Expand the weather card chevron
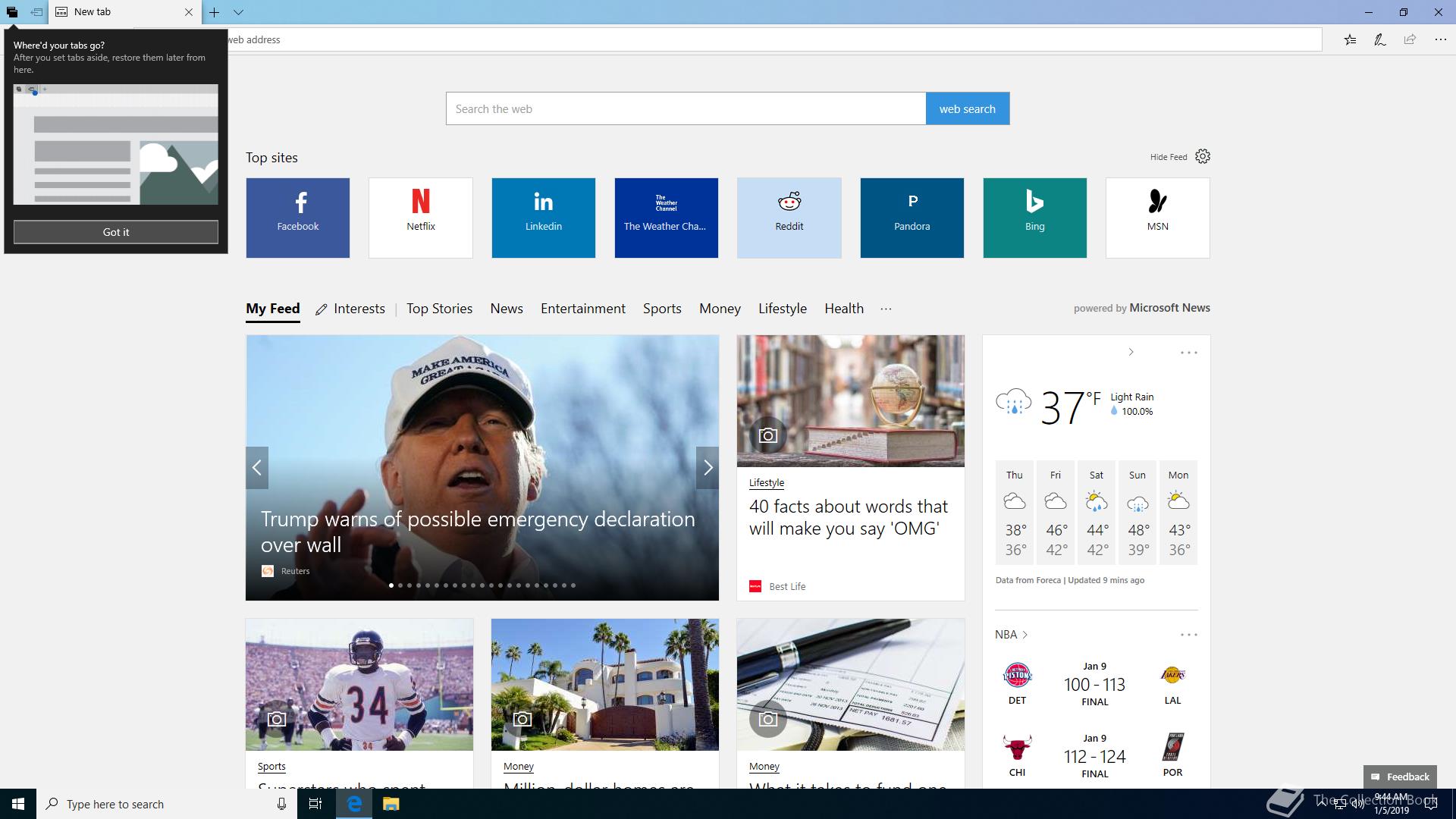The image size is (1456, 819). (x=1131, y=352)
